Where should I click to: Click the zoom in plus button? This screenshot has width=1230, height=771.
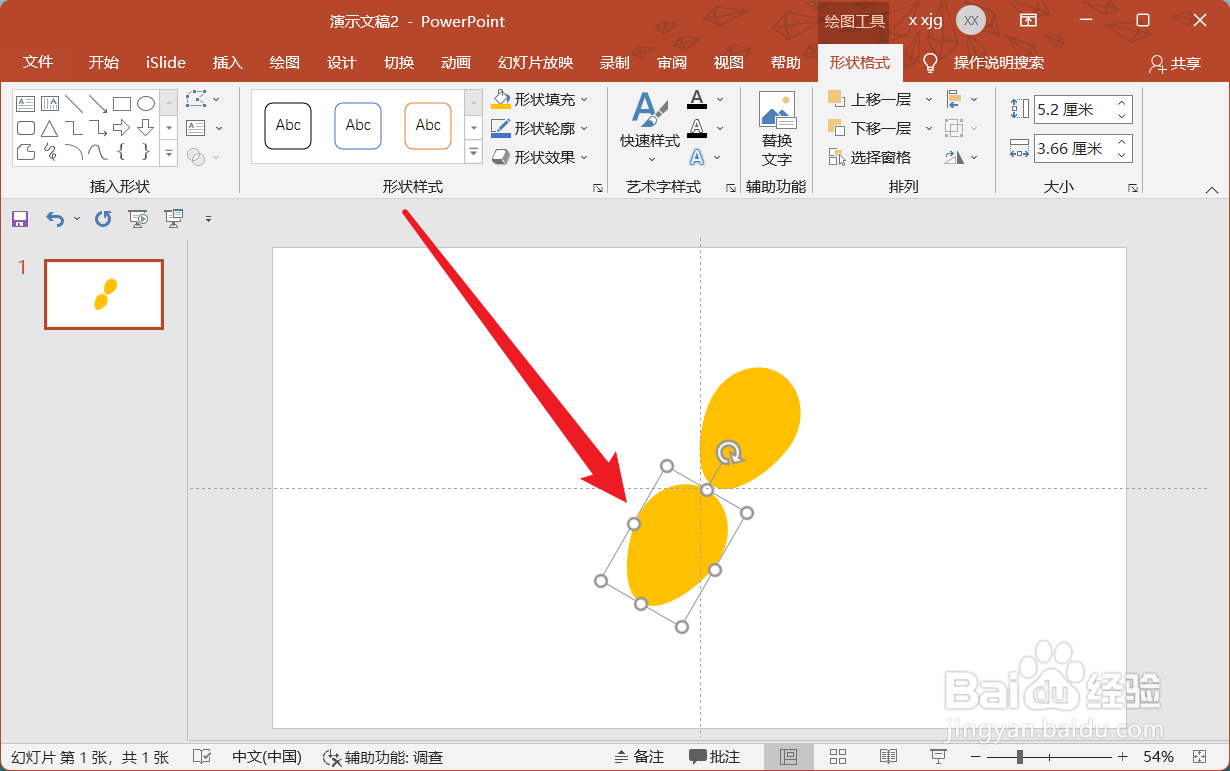[x=1122, y=757]
